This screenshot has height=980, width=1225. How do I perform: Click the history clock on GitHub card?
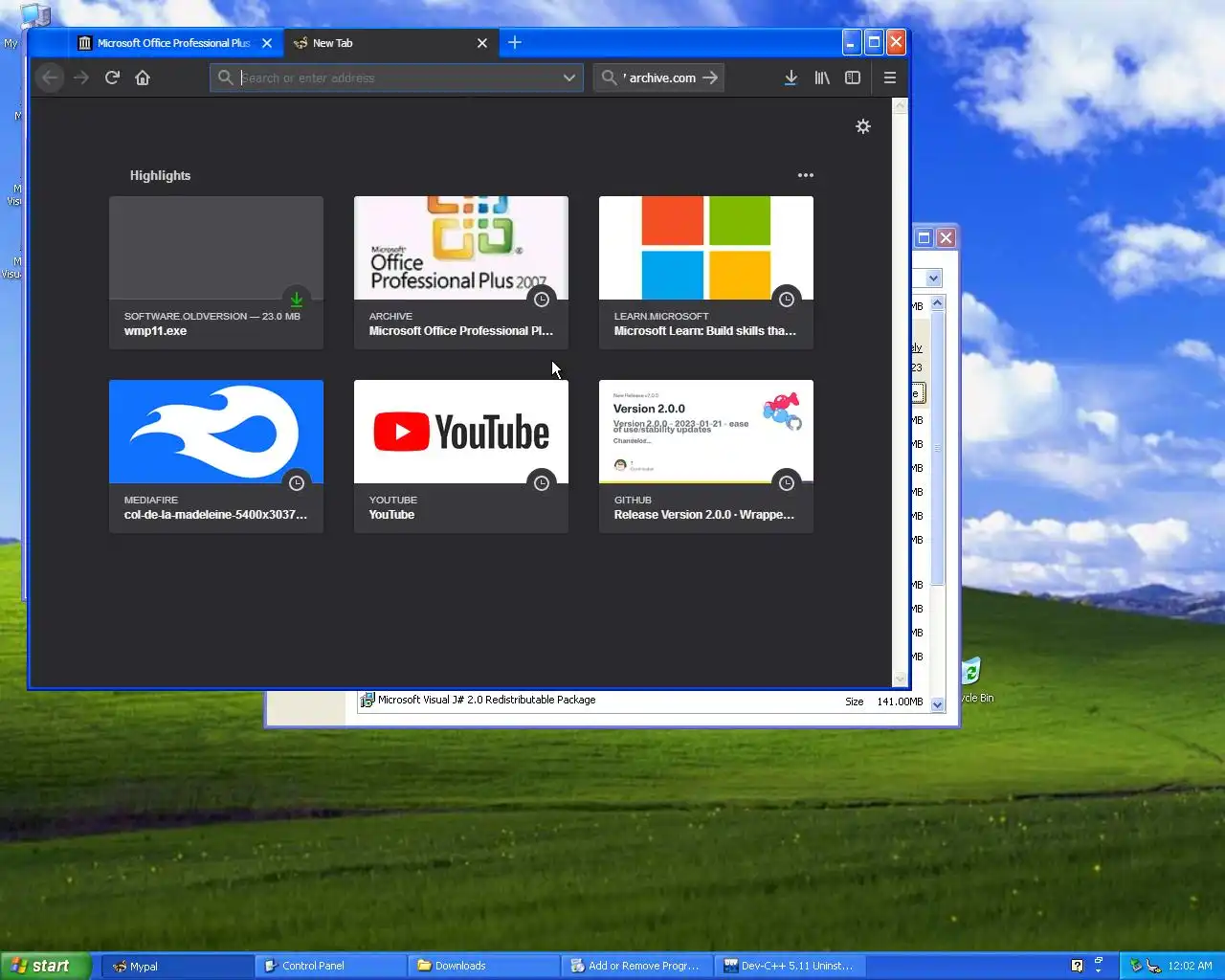787,483
